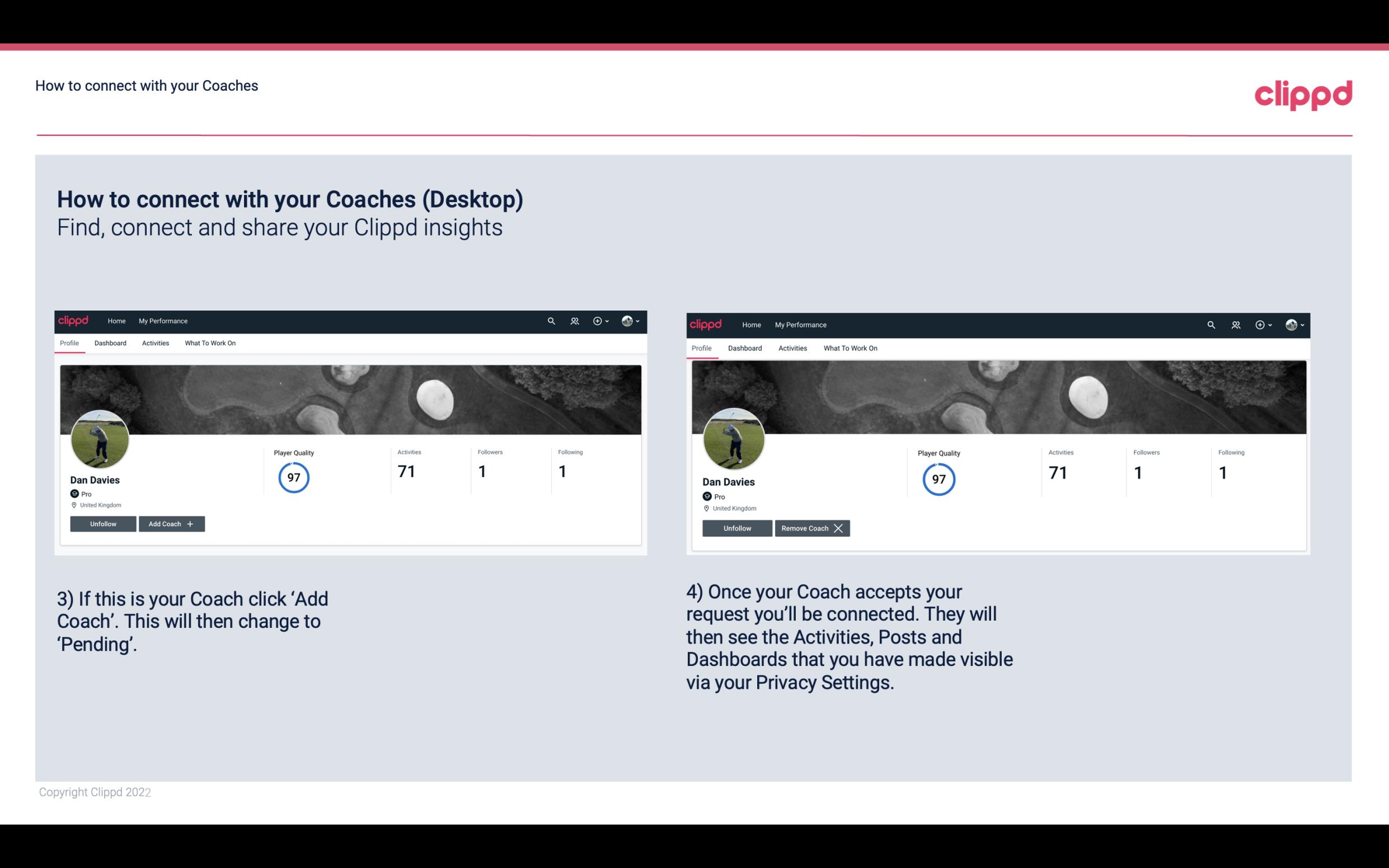Click 'Unfollow' toggle on right profile view
Viewport: 1389px width, 868px height.
[x=736, y=528]
